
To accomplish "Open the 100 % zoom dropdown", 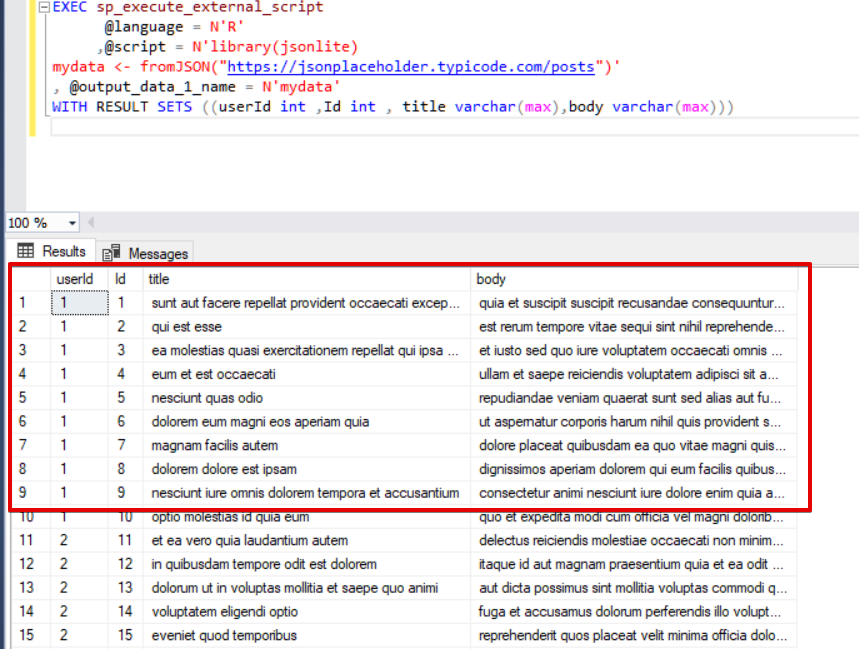I will pos(72,223).
